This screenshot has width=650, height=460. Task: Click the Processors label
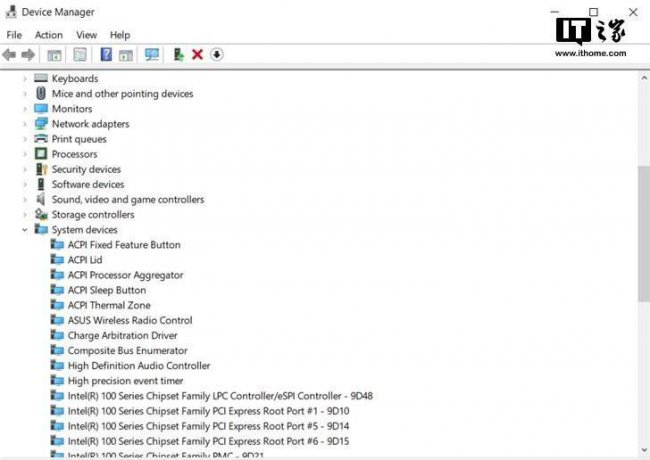75,154
